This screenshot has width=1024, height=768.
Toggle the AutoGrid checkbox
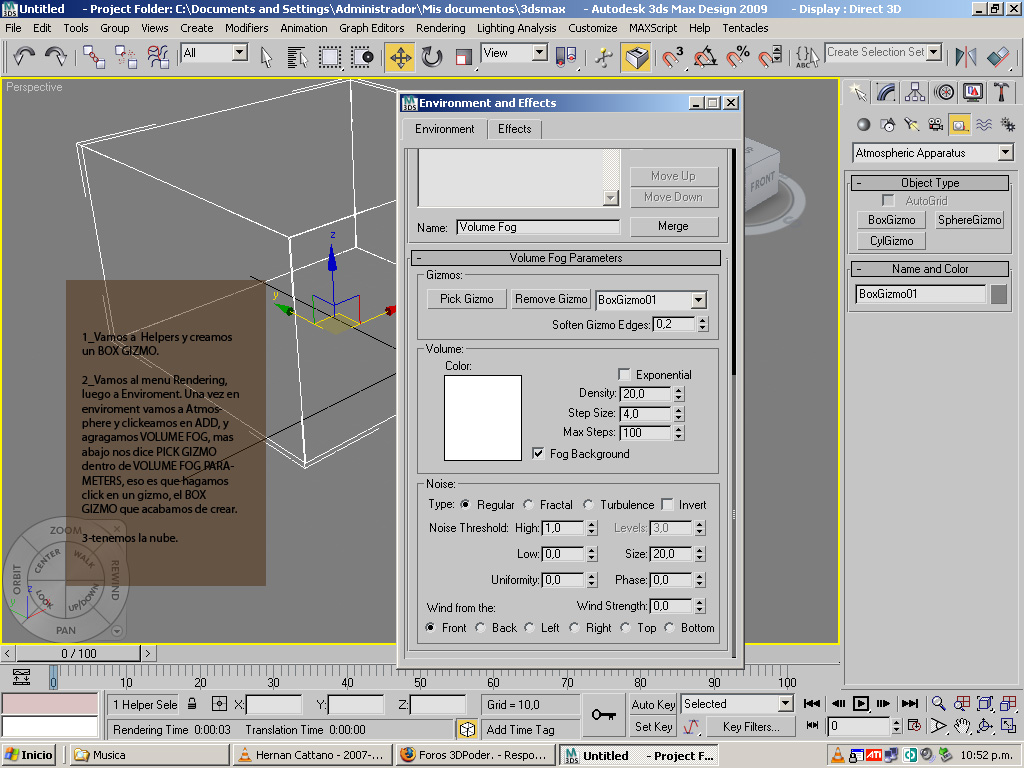[888, 200]
